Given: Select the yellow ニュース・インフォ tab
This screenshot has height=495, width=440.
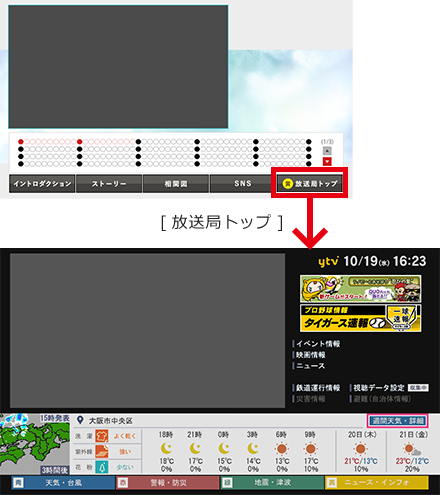Looking at the screenshot, I should pyautogui.click(x=377, y=482).
